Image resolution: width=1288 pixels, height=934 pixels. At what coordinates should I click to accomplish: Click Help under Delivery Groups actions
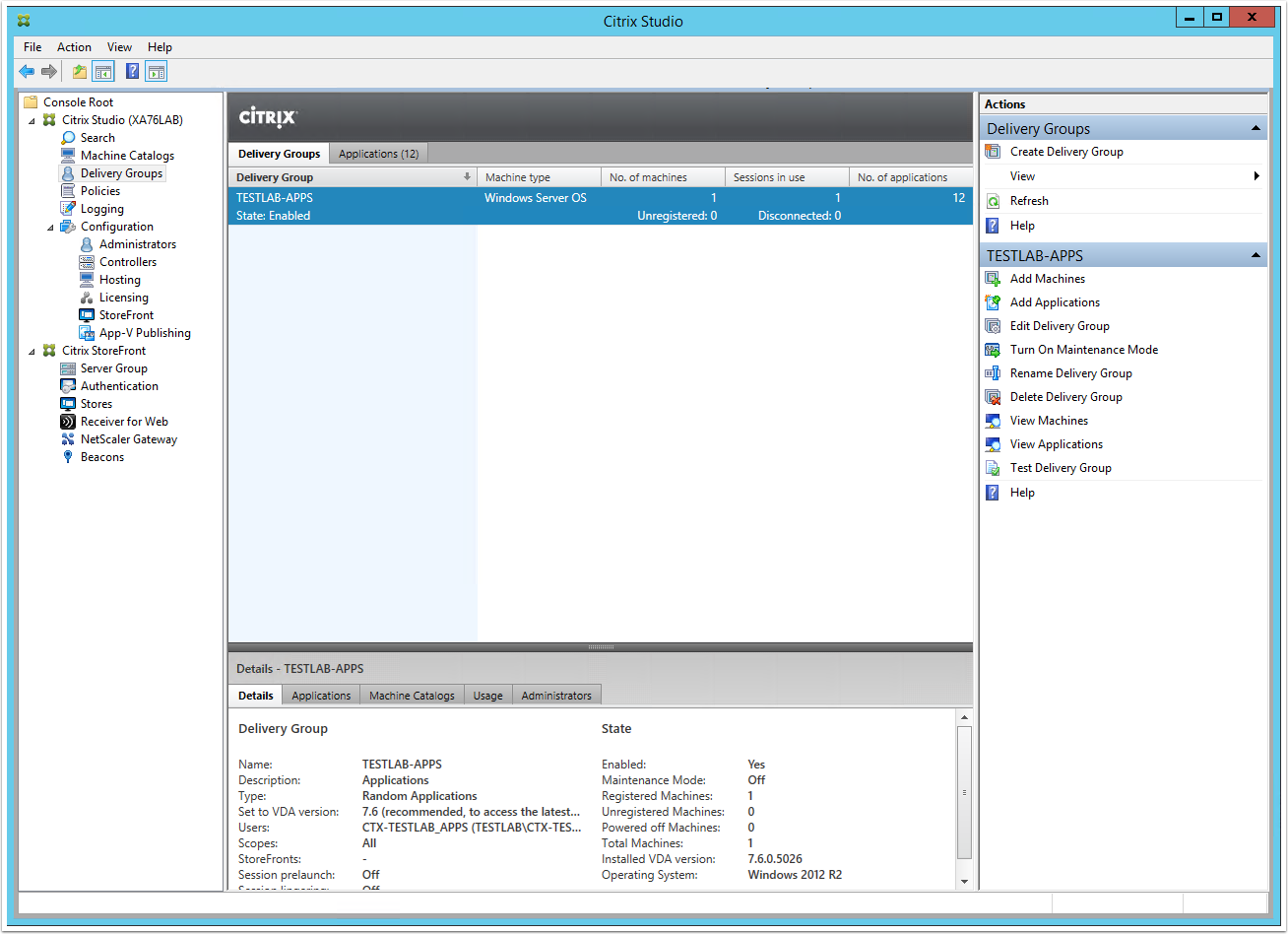point(1022,226)
